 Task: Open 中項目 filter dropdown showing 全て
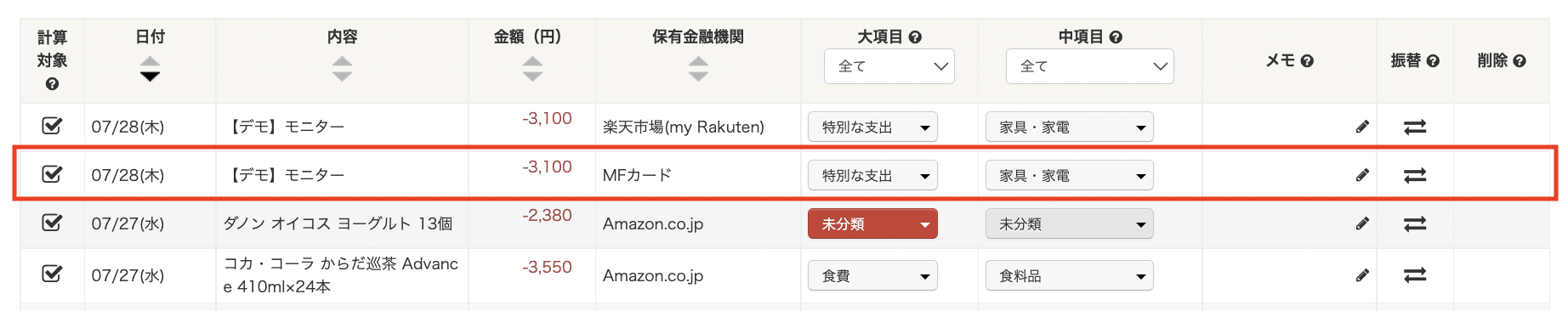(x=1090, y=66)
